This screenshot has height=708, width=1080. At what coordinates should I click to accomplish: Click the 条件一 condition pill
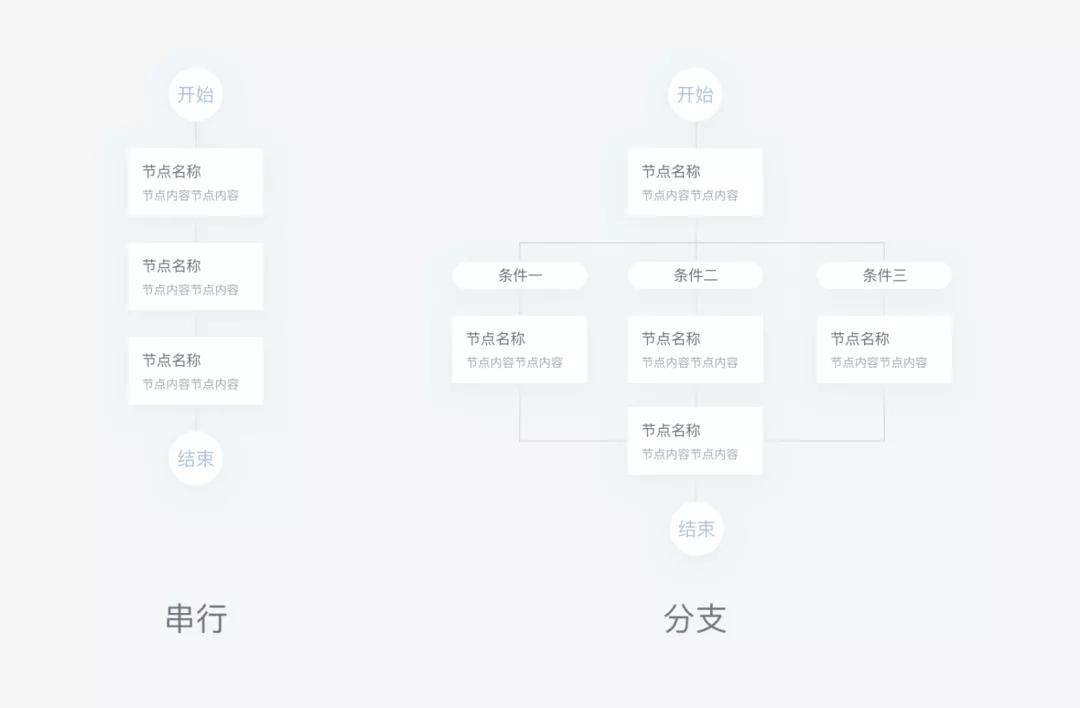(x=520, y=275)
